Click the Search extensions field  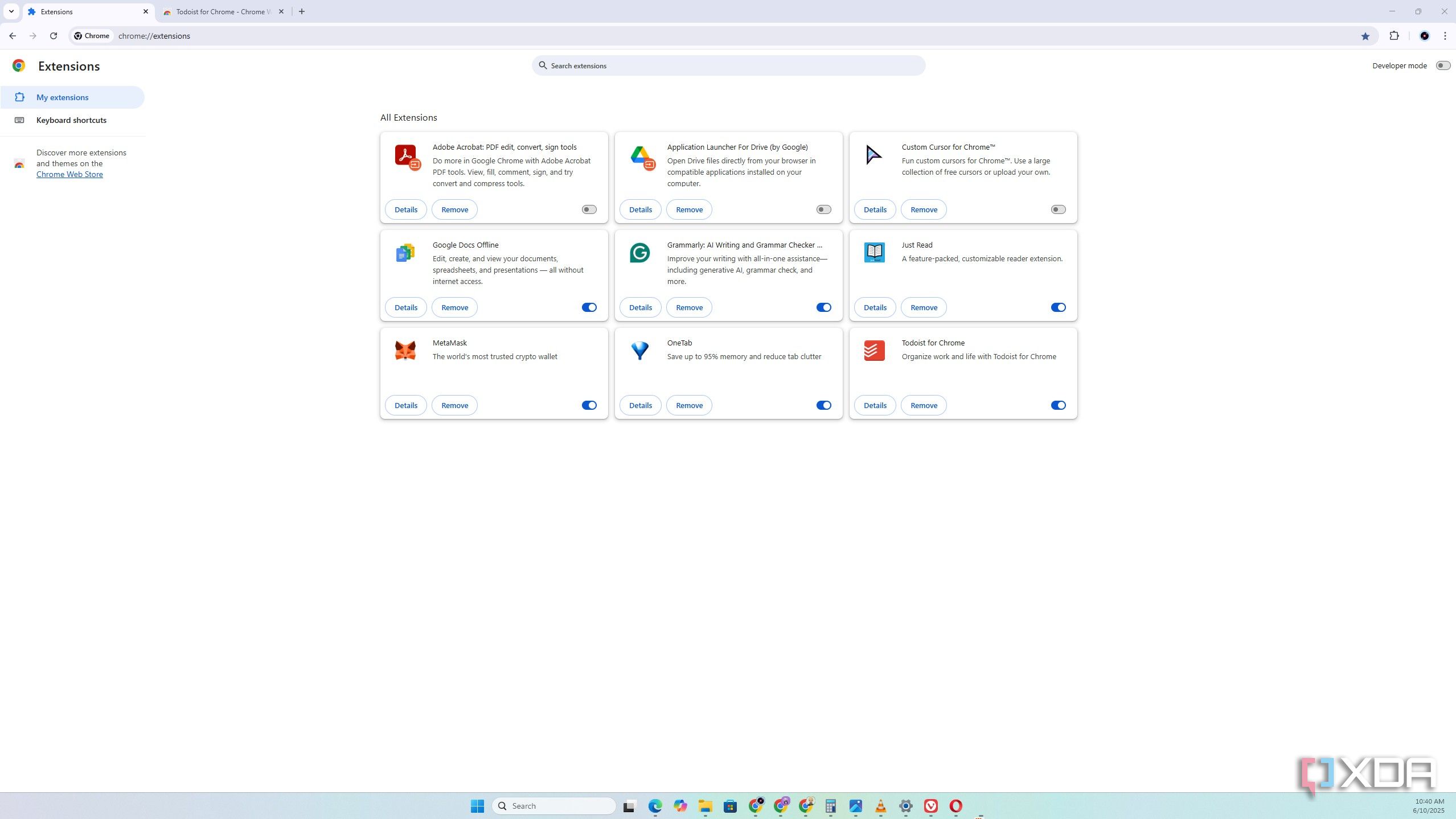pyautogui.click(x=728, y=65)
